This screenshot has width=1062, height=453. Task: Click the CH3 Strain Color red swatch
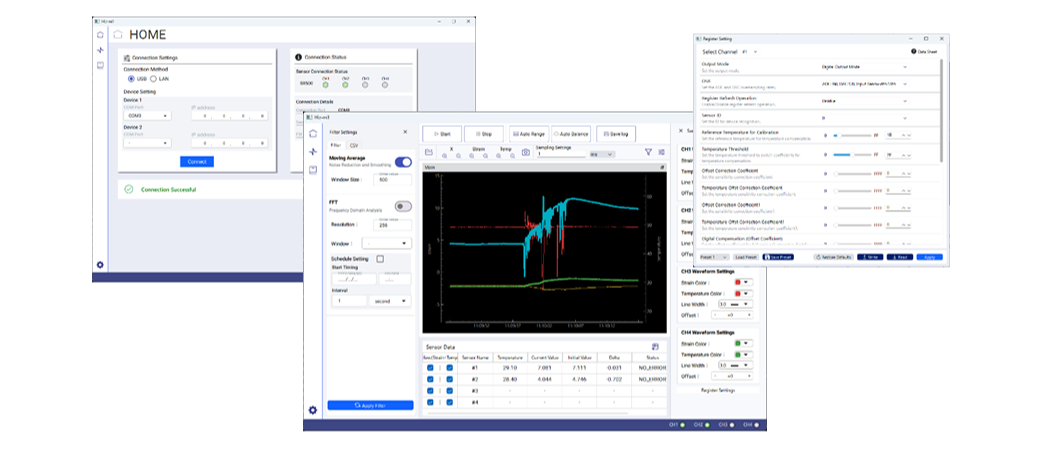coord(739,282)
